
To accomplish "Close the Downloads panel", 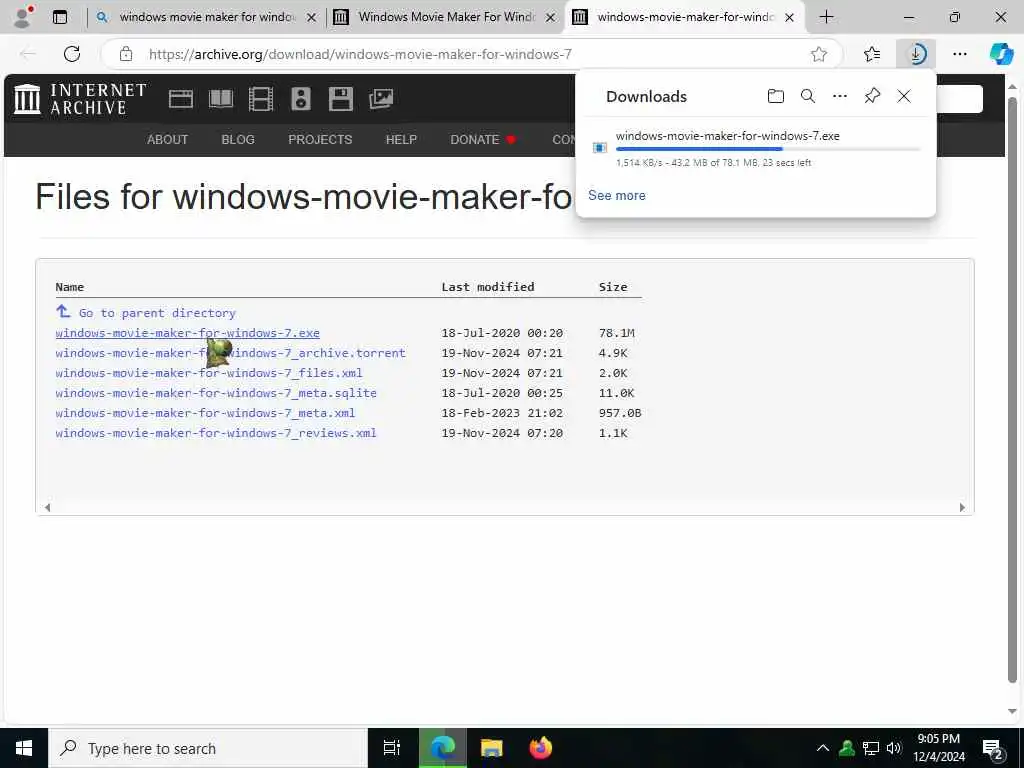I will pyautogui.click(x=904, y=97).
